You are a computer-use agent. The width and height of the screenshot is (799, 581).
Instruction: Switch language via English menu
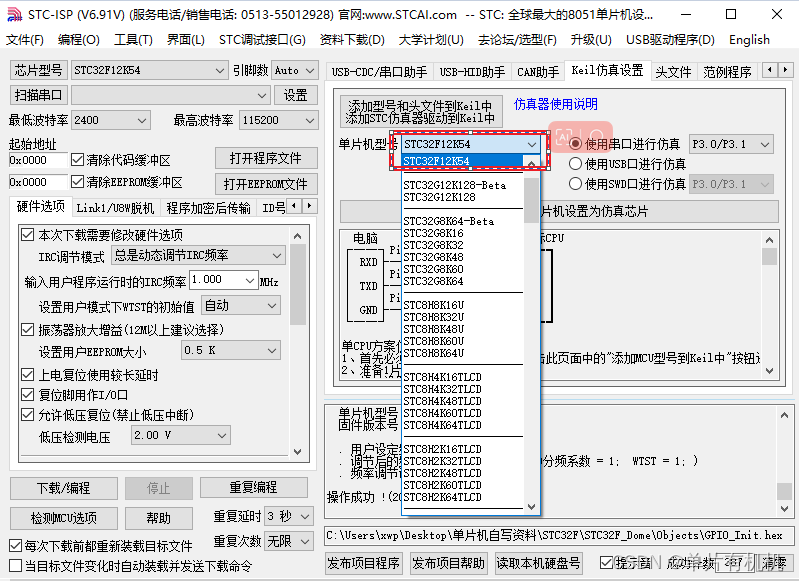749,40
